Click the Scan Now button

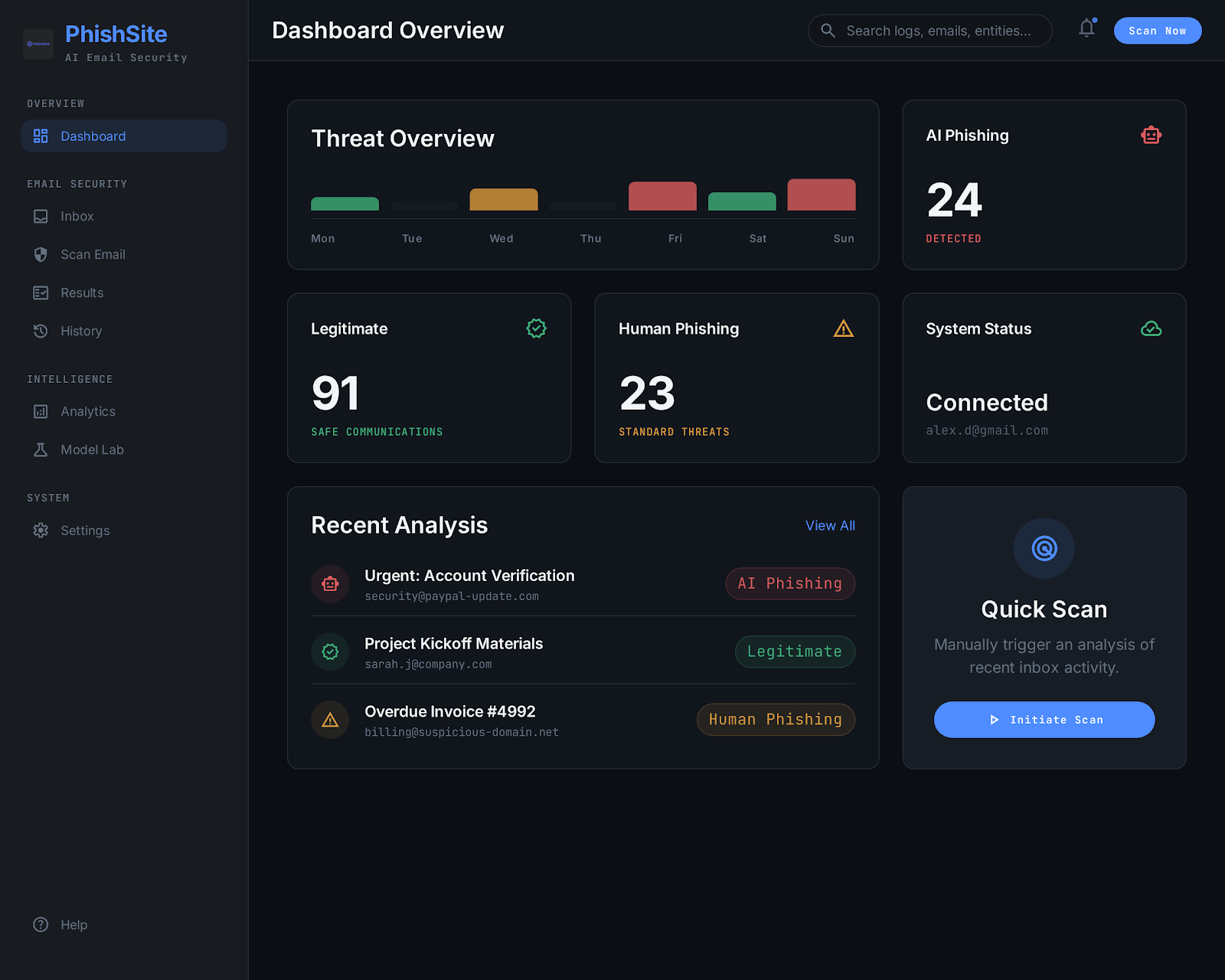pos(1157,31)
